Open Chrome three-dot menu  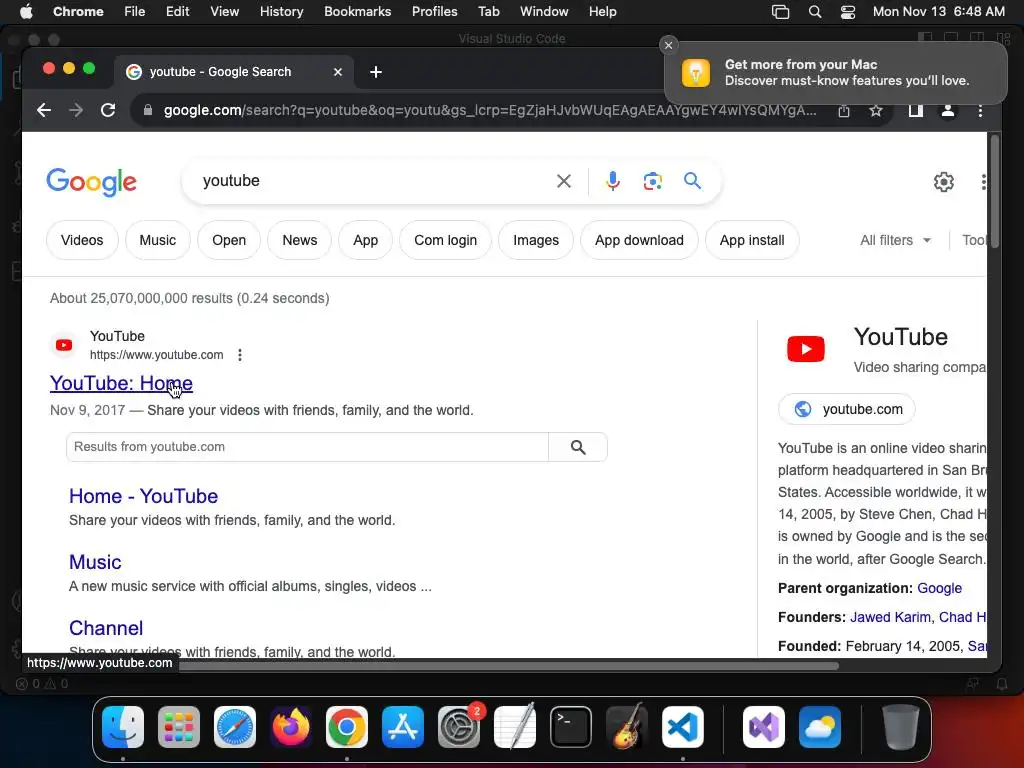pos(980,111)
